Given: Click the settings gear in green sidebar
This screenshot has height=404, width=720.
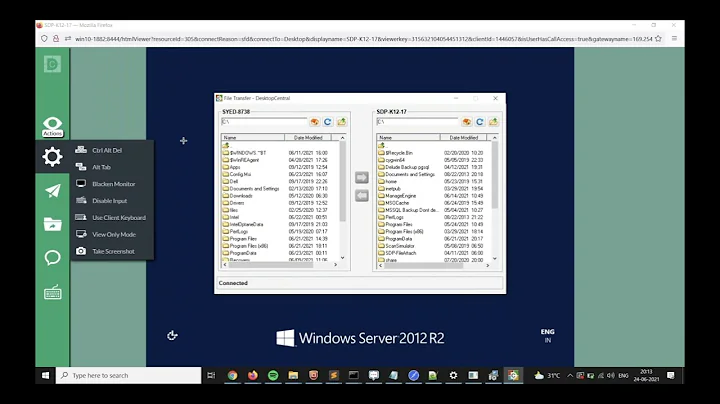Looking at the screenshot, I should [x=52, y=157].
